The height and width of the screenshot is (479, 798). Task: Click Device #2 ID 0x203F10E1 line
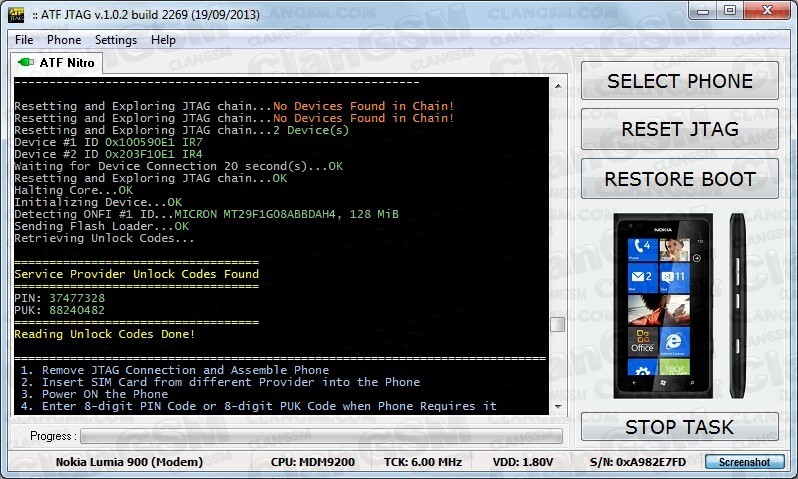[x=108, y=154]
